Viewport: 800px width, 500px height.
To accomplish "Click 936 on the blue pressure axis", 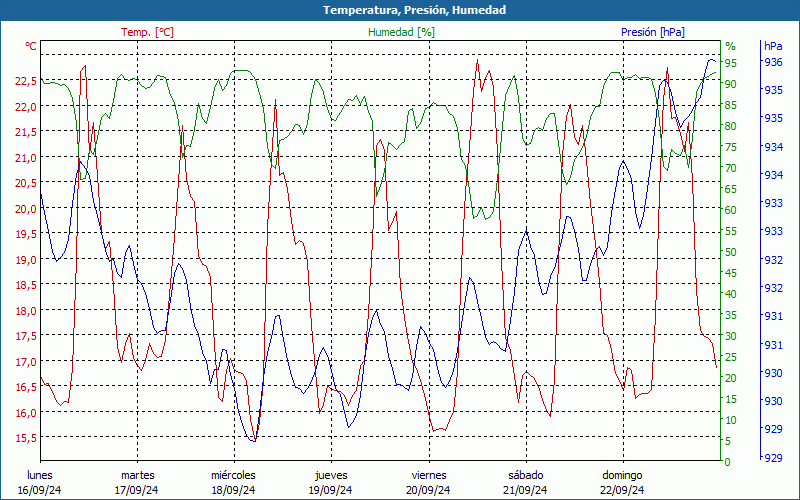I will [x=772, y=62].
